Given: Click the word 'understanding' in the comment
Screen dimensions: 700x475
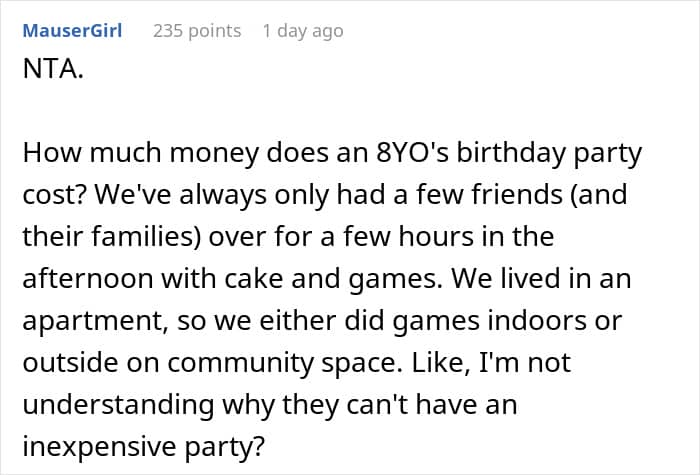Looking at the screenshot, I should (x=118, y=405).
